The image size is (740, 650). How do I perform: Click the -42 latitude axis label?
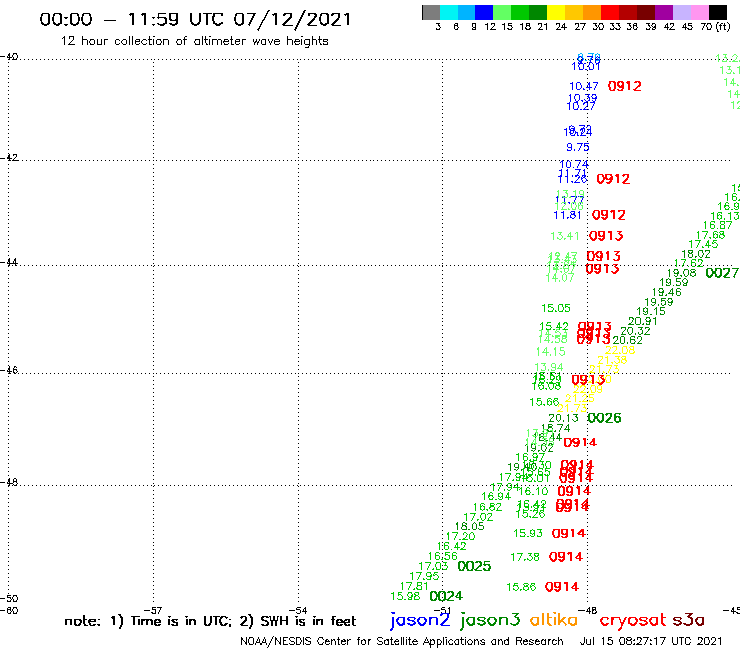(x=9, y=157)
